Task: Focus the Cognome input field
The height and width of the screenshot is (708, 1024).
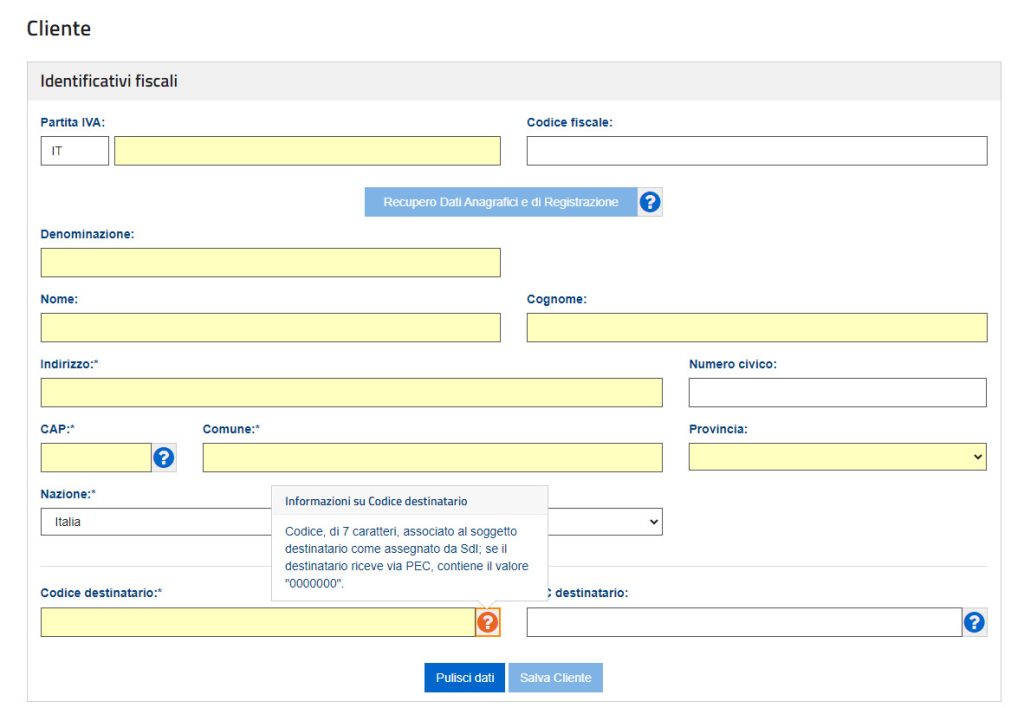Action: (756, 328)
